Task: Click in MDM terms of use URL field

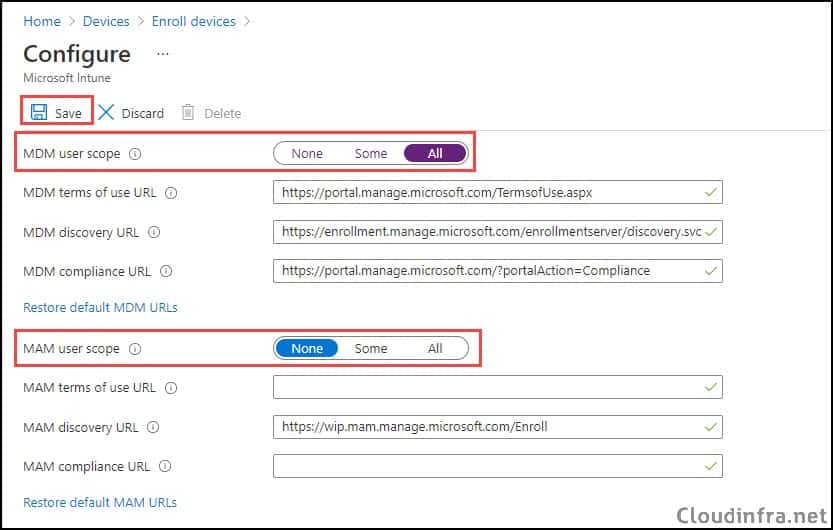Action: pos(498,192)
